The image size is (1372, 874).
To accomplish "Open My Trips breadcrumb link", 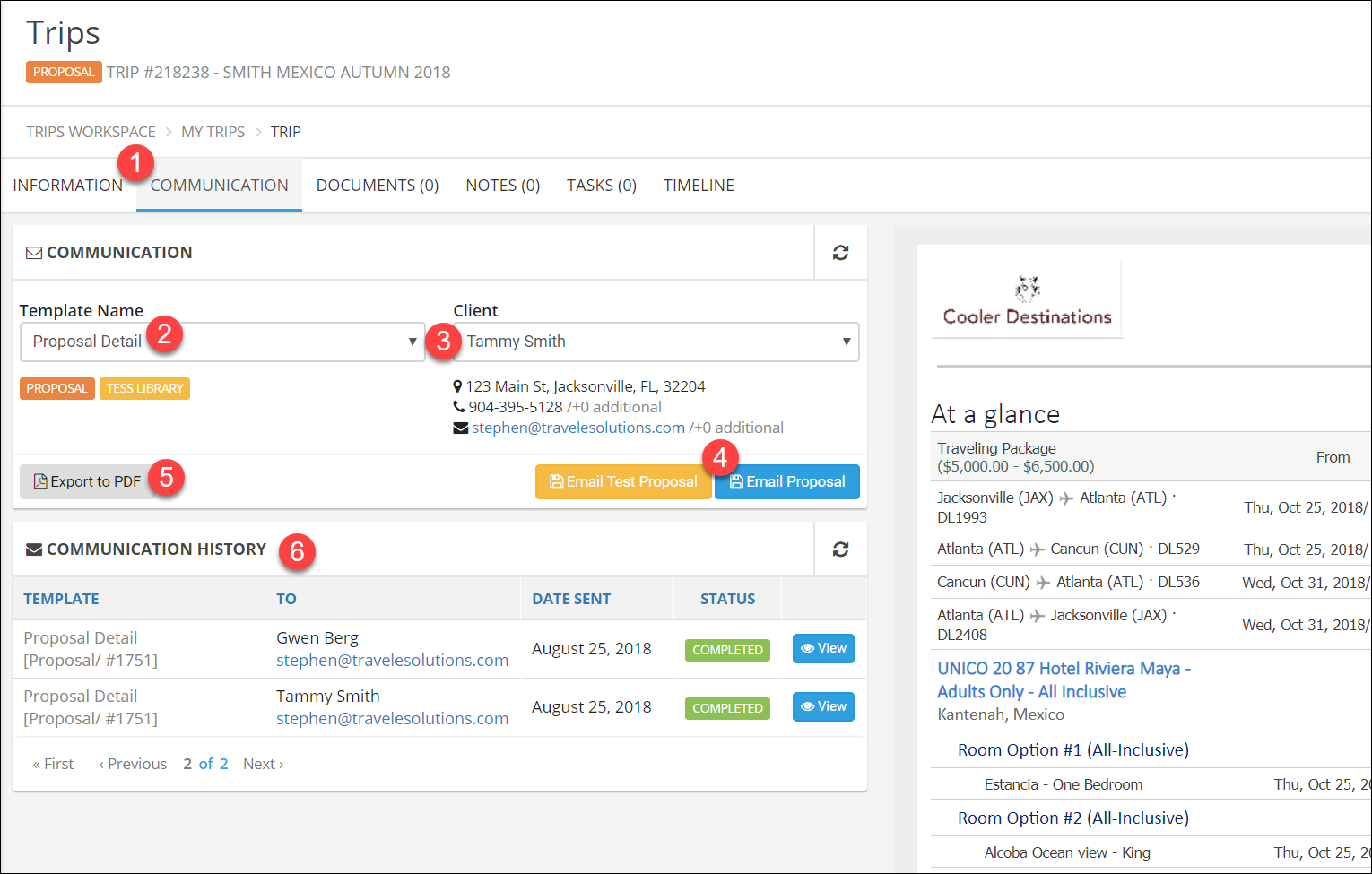I will click(213, 132).
